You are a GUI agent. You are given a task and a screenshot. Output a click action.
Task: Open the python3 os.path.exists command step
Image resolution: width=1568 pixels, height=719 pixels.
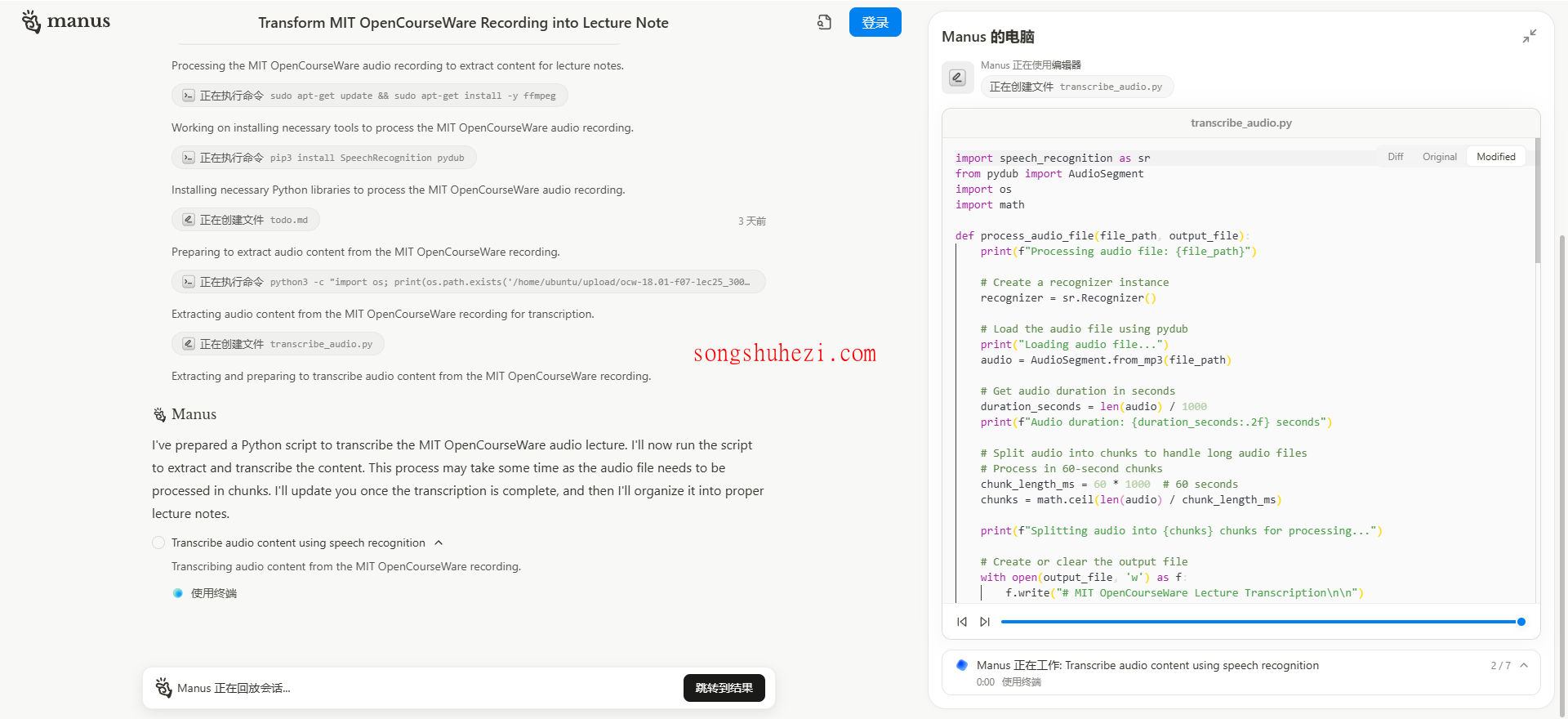pos(468,282)
